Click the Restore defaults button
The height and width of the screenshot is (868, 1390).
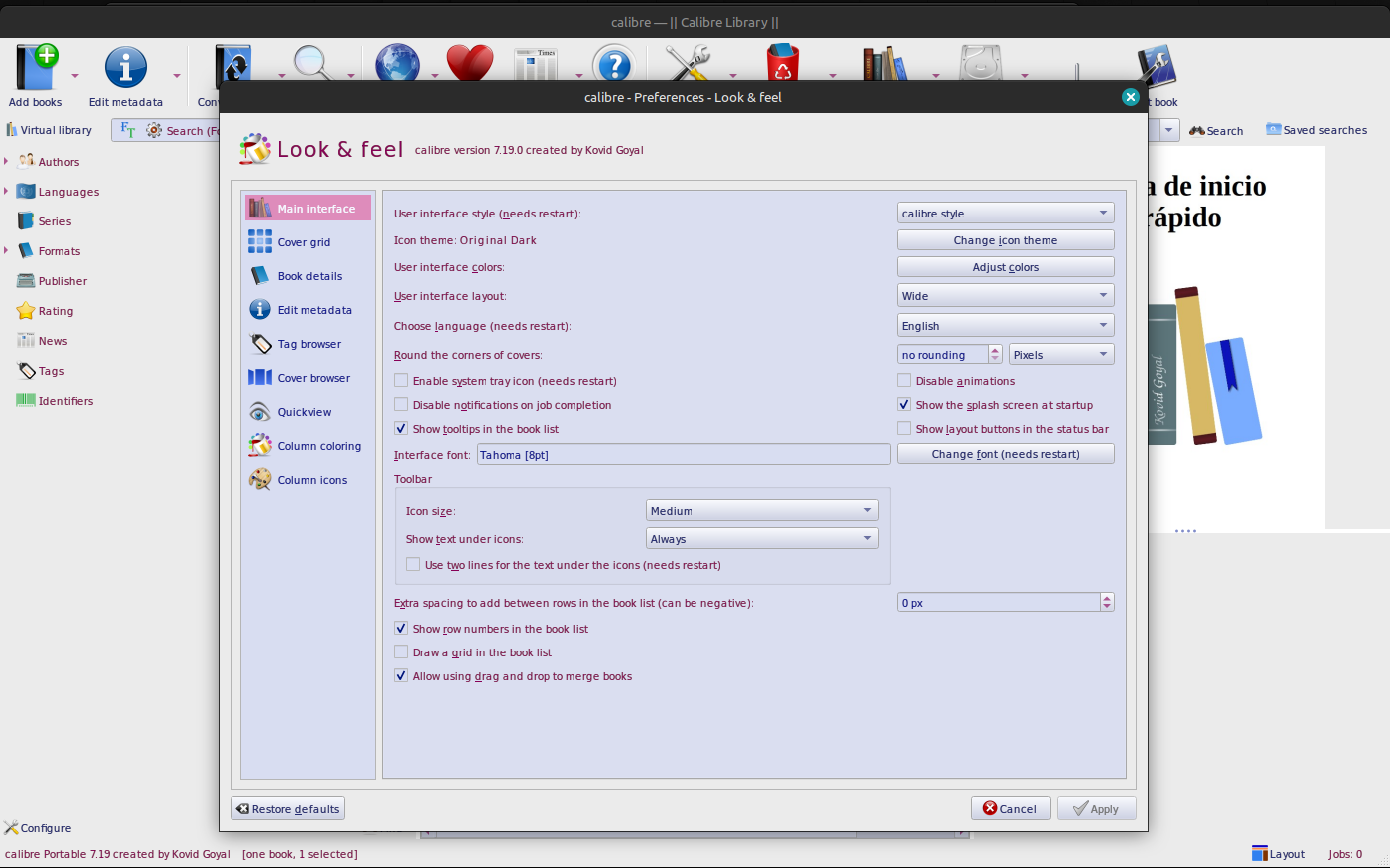pos(287,809)
